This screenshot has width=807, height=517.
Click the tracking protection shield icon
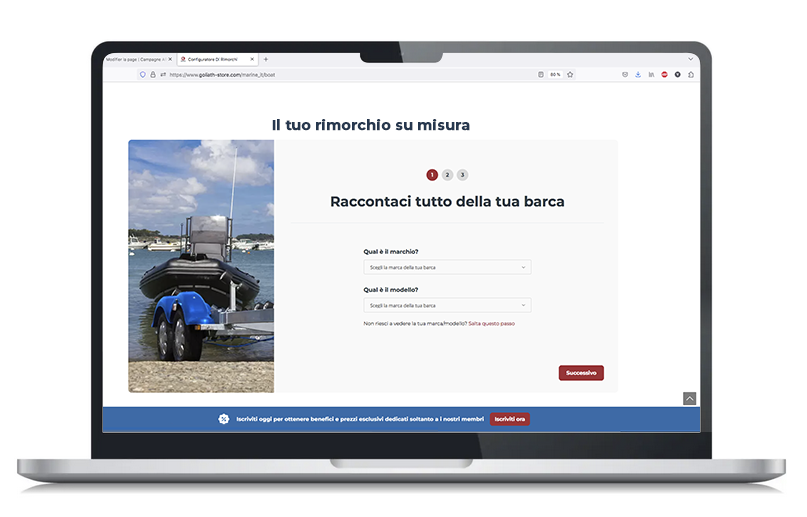click(x=143, y=74)
